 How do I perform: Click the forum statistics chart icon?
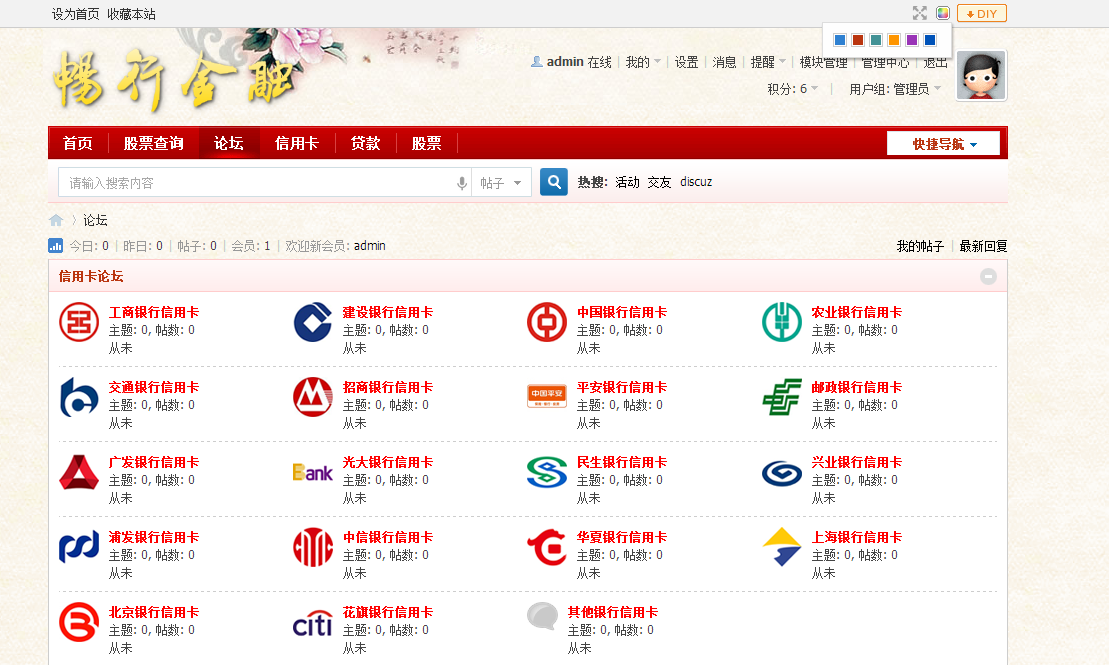click(x=55, y=245)
